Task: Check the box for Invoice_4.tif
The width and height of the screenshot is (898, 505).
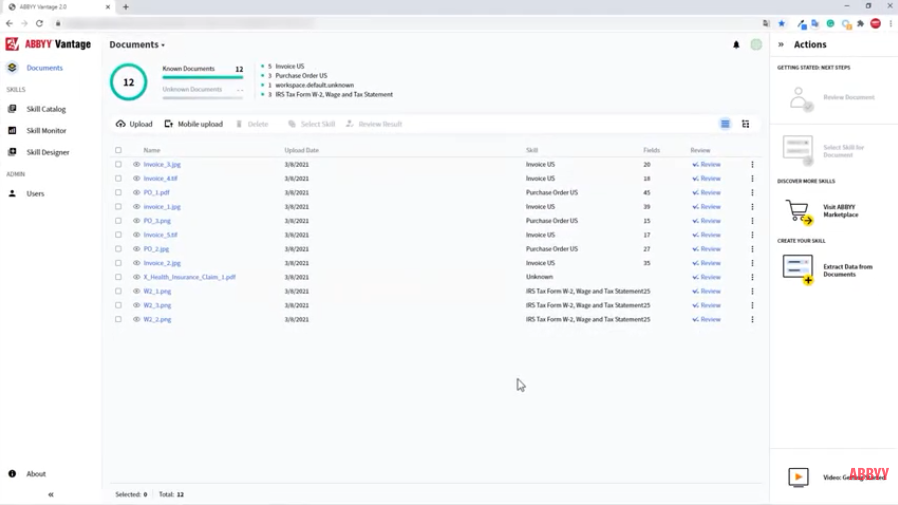Action: tap(119, 178)
